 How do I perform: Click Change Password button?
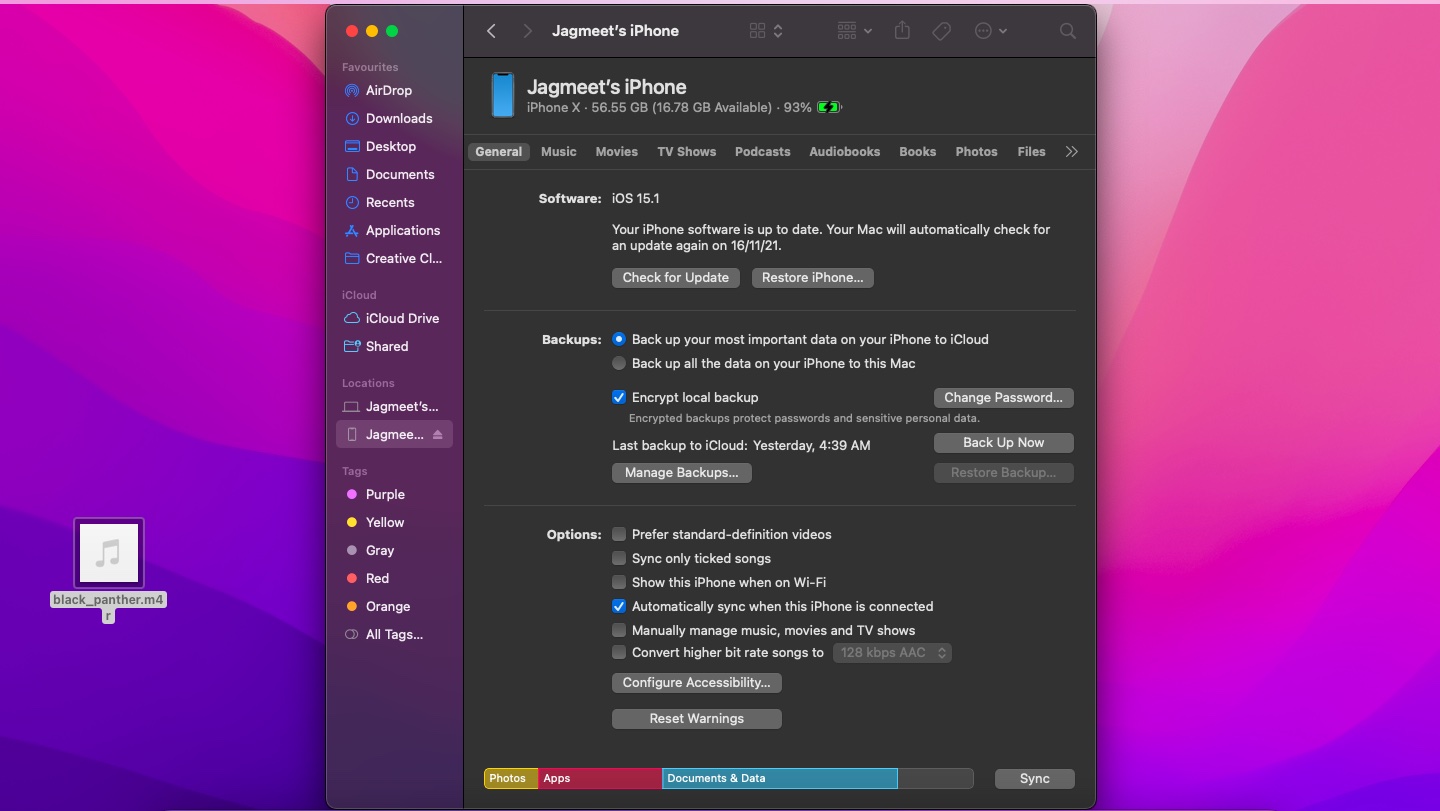pos(1003,398)
